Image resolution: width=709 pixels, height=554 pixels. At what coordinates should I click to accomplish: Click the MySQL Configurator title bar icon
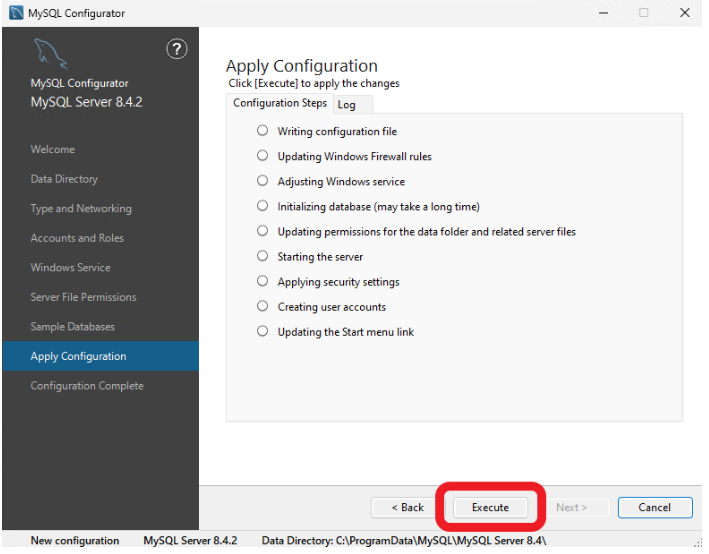[15, 13]
